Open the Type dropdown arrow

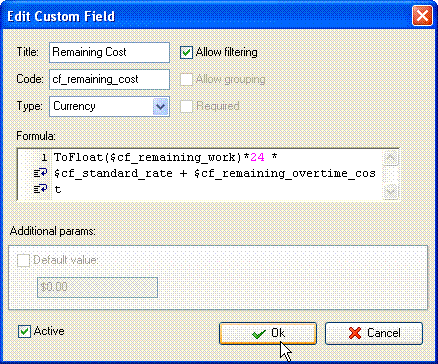tap(160, 107)
